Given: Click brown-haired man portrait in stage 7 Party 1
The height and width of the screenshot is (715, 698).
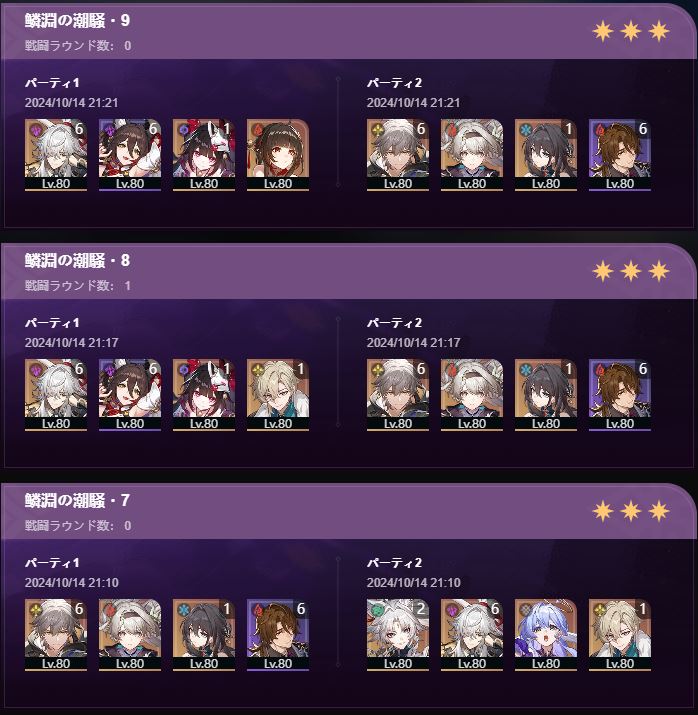Looking at the screenshot, I should coord(278,635).
